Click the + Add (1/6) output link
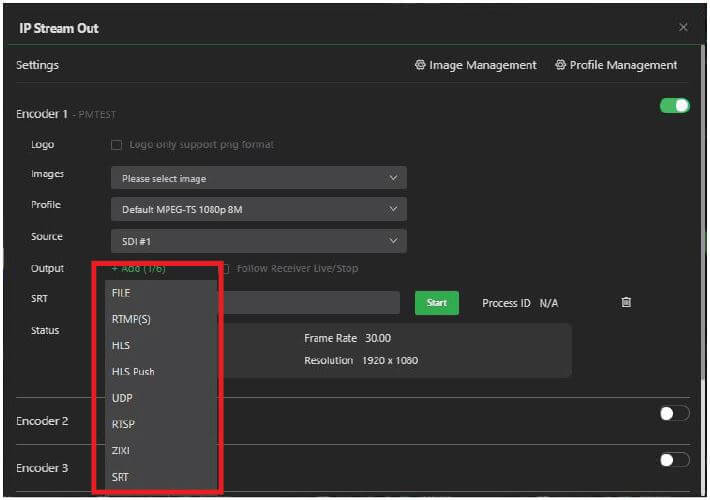This screenshot has height=500, width=710. click(x=139, y=269)
